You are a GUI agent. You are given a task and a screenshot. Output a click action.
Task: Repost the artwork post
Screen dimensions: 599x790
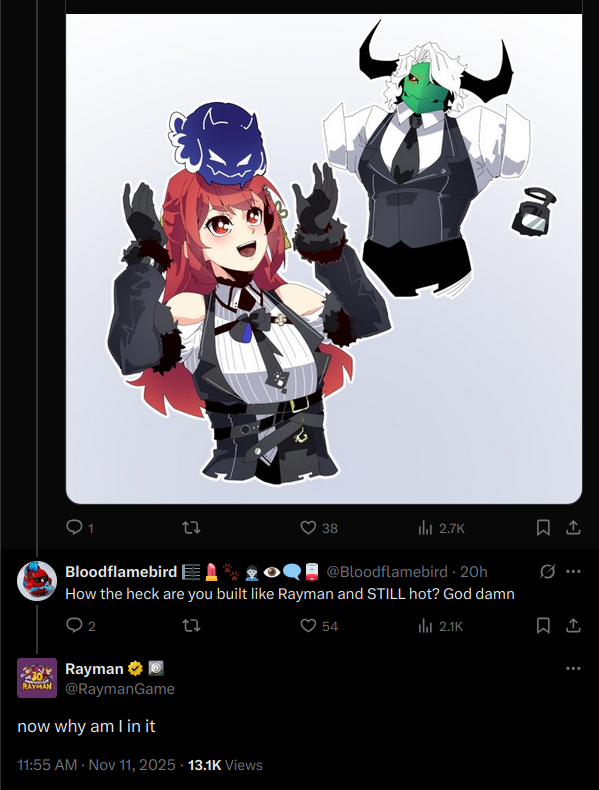click(x=191, y=528)
